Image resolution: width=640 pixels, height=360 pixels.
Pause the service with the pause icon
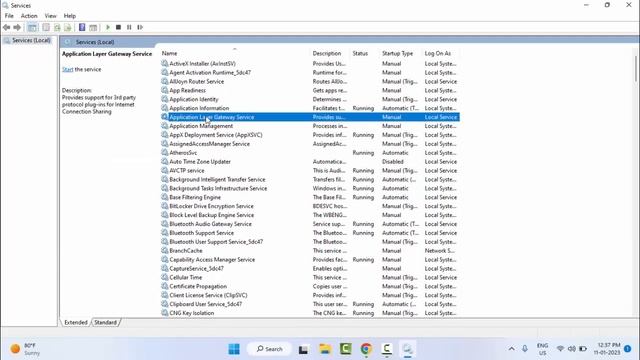(x=129, y=27)
